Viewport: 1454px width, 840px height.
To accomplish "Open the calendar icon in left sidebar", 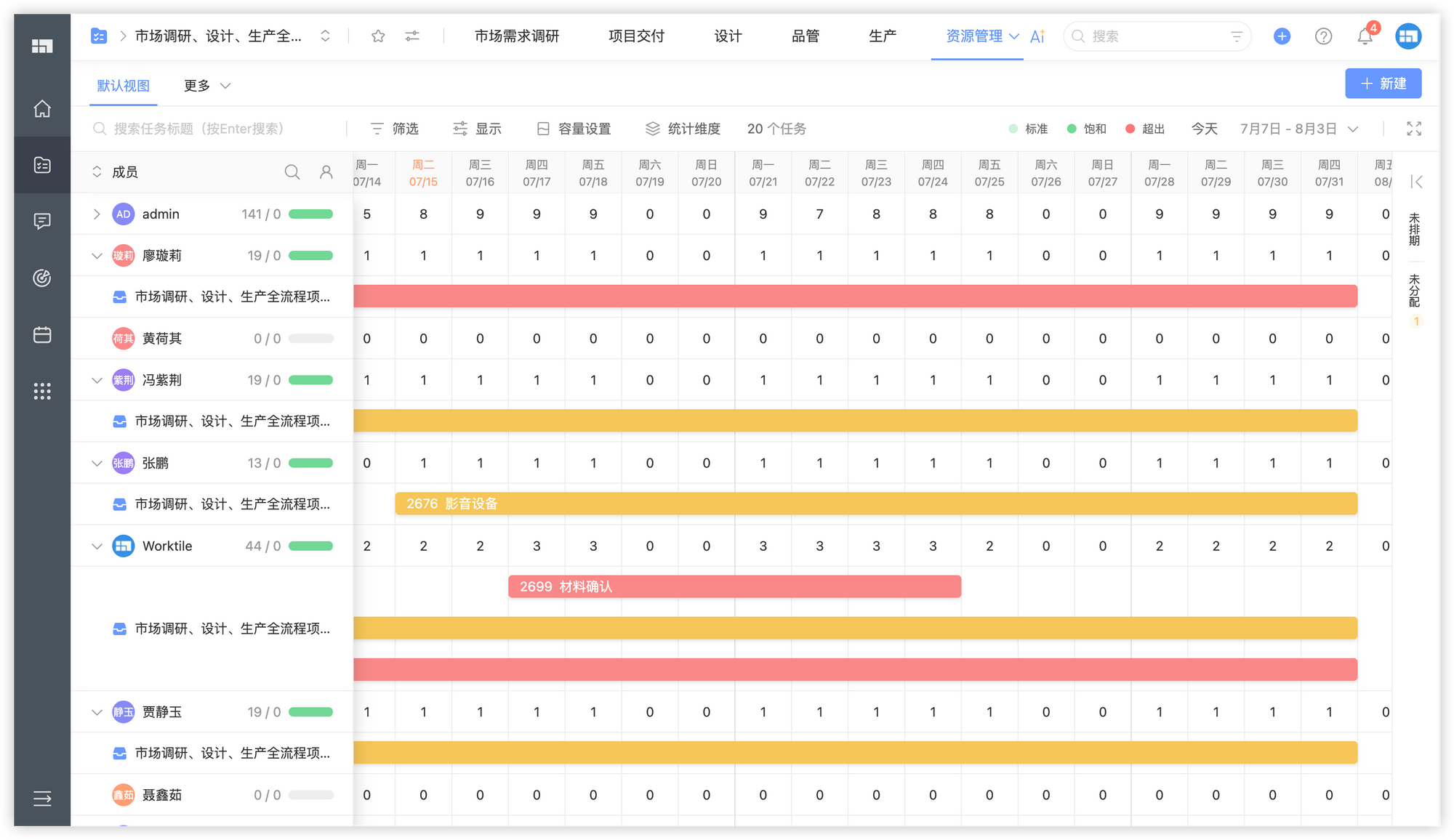I will point(42,335).
